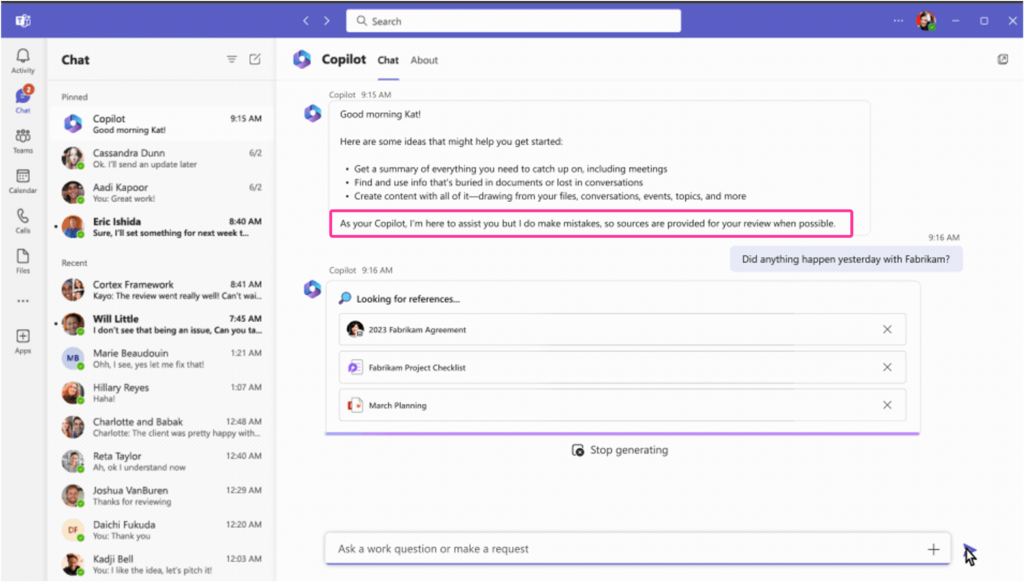Pop out the Copilot chat window

click(1002, 59)
